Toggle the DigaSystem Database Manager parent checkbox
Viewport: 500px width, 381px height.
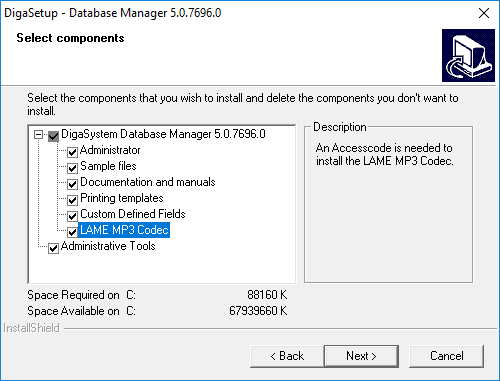point(53,136)
